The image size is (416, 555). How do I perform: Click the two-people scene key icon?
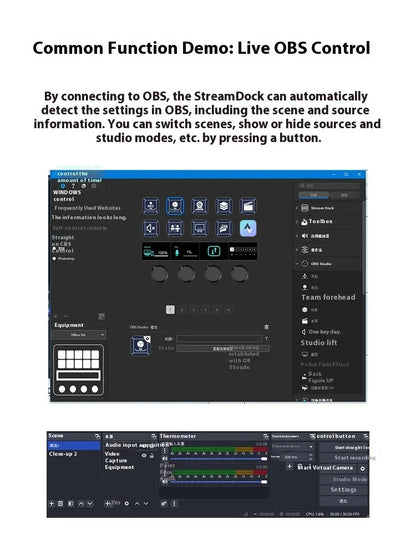pos(175,228)
